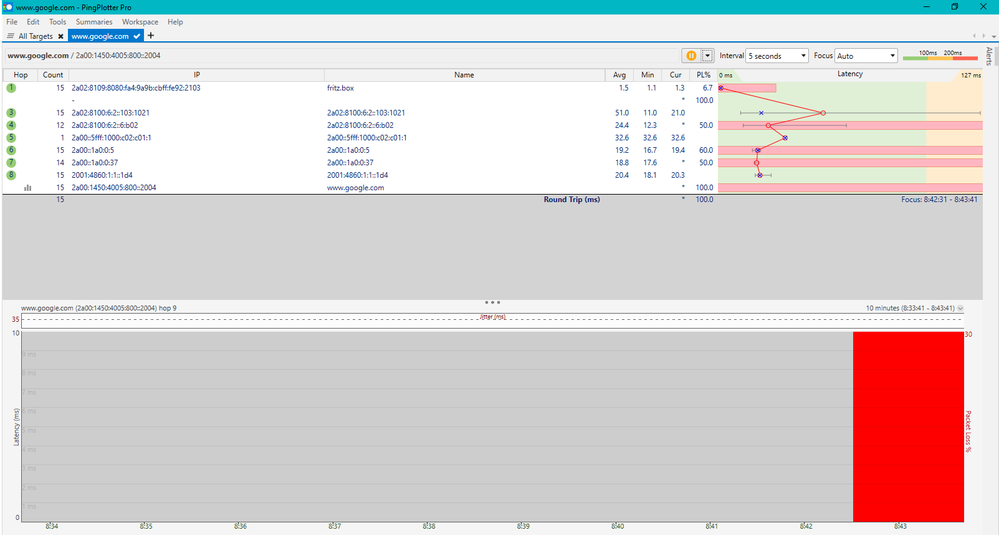Click the bar chart icon on final hop row

pos(27,187)
